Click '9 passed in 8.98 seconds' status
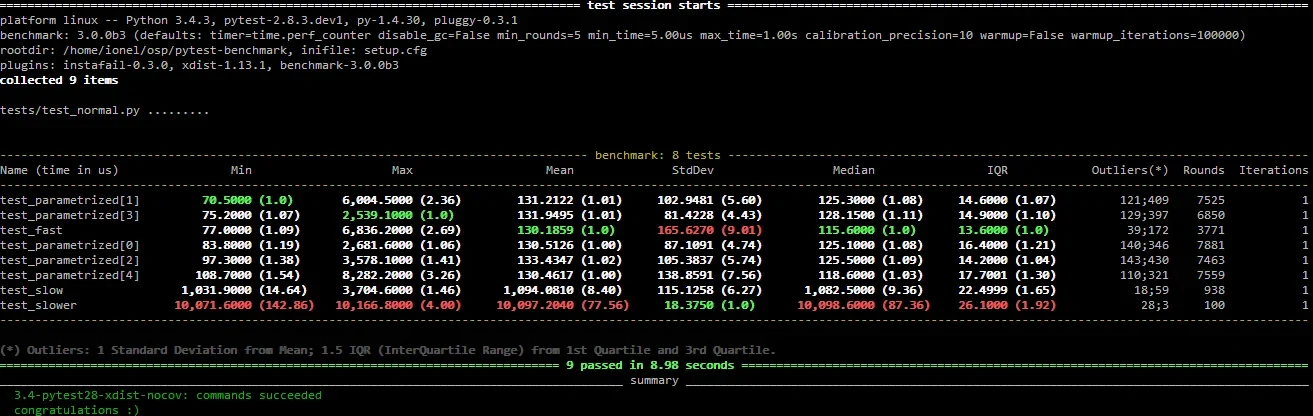This screenshot has height=416, width=1313. click(650, 365)
